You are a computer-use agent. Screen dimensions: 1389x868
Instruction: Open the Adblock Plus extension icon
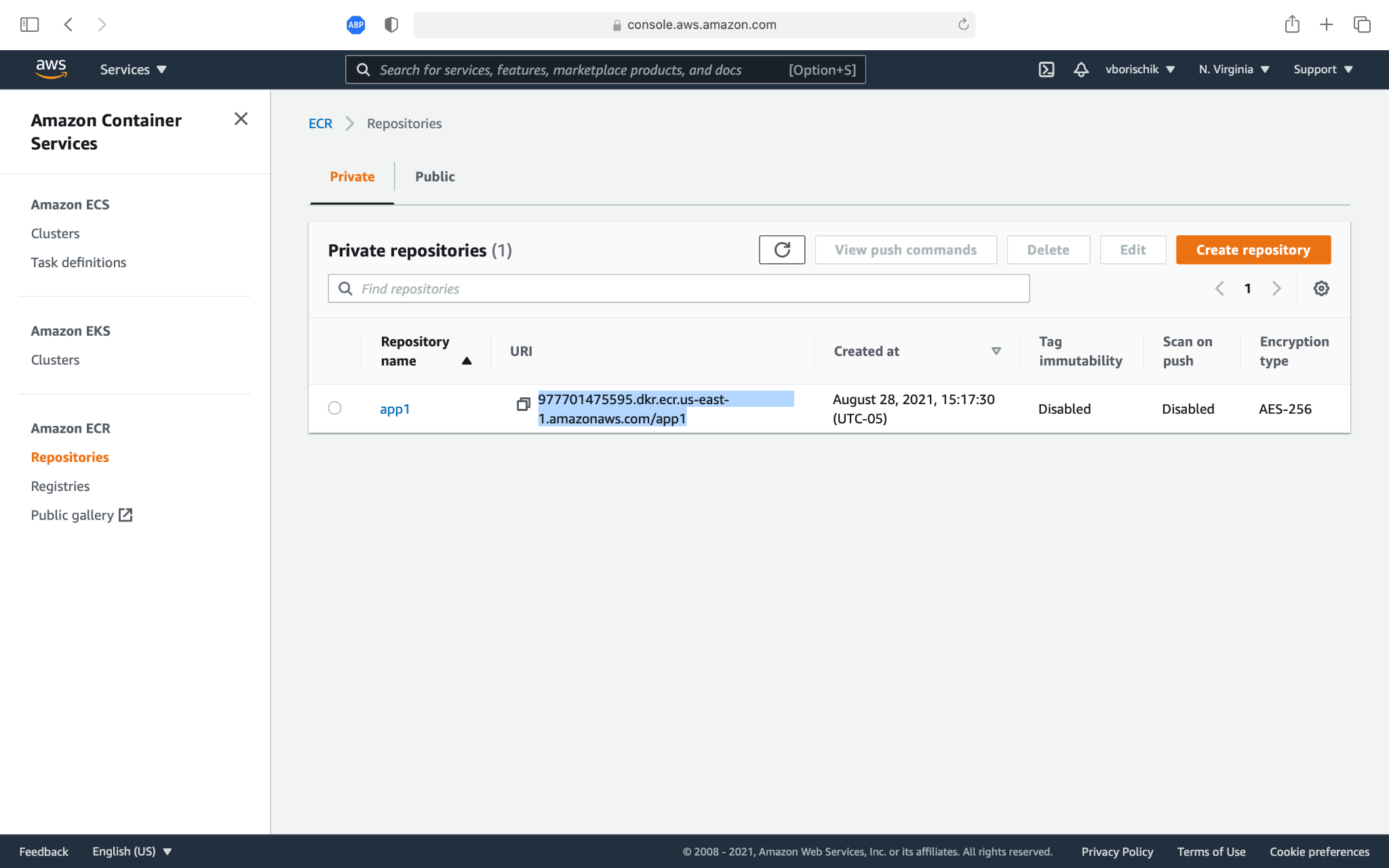[x=356, y=25]
